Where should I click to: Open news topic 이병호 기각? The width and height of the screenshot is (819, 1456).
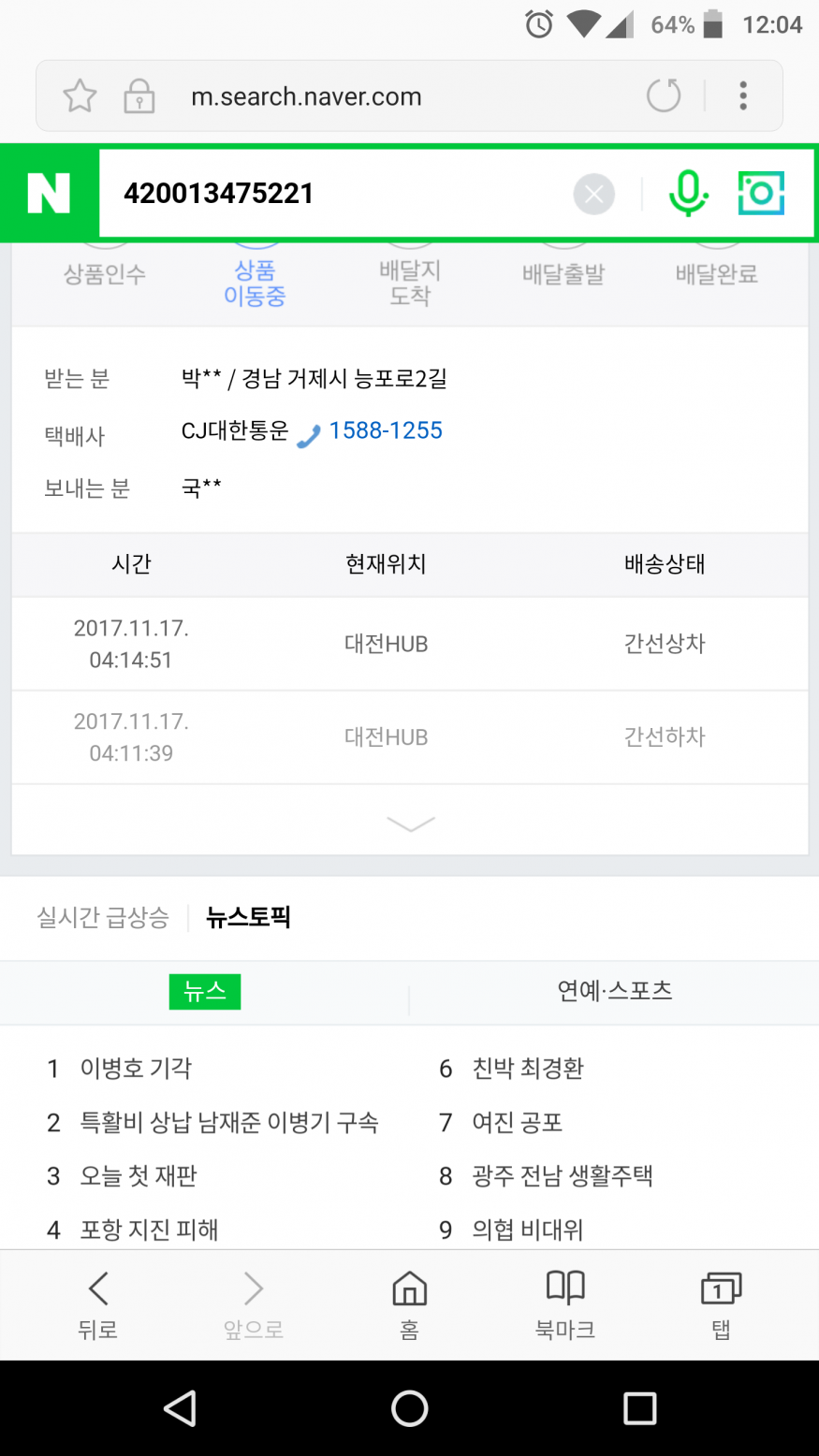136,1069
